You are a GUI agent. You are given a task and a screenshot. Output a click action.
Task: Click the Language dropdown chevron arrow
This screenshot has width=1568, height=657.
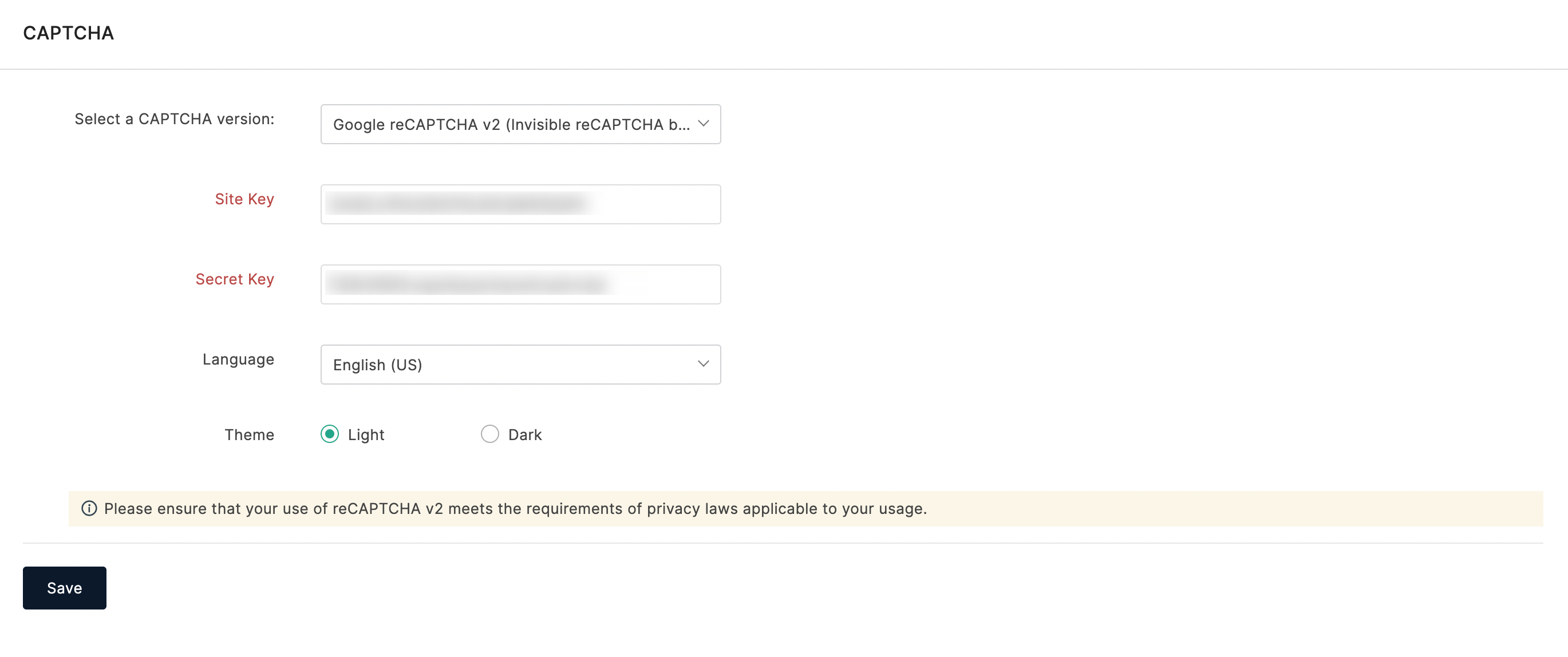click(703, 364)
